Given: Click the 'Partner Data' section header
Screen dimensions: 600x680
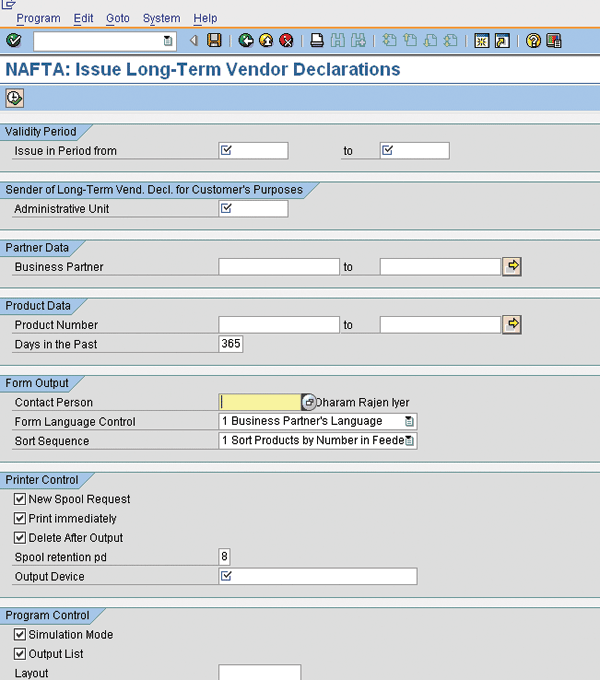Looking at the screenshot, I should point(37,248).
